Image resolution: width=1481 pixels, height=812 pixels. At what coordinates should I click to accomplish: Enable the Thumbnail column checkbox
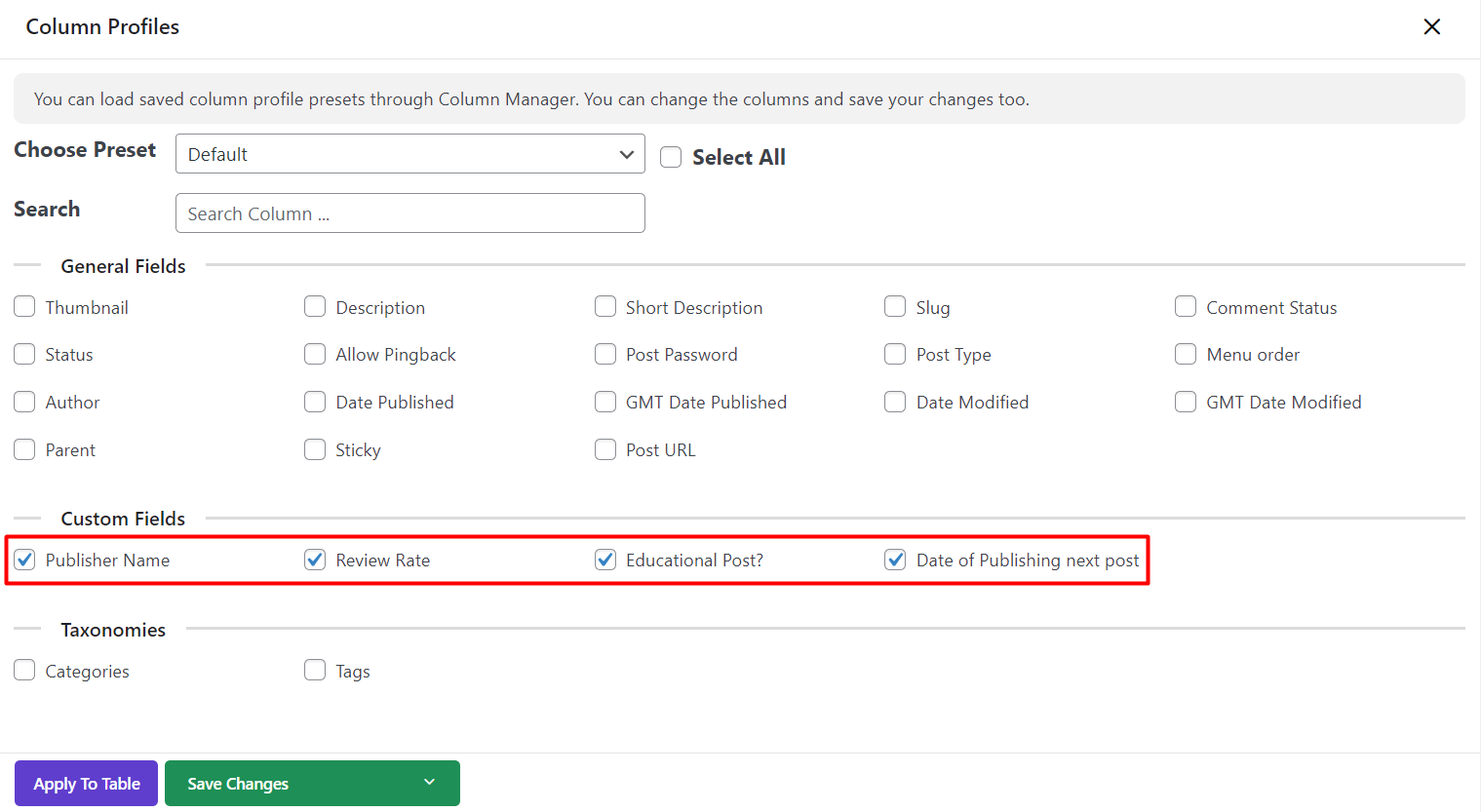pos(24,307)
